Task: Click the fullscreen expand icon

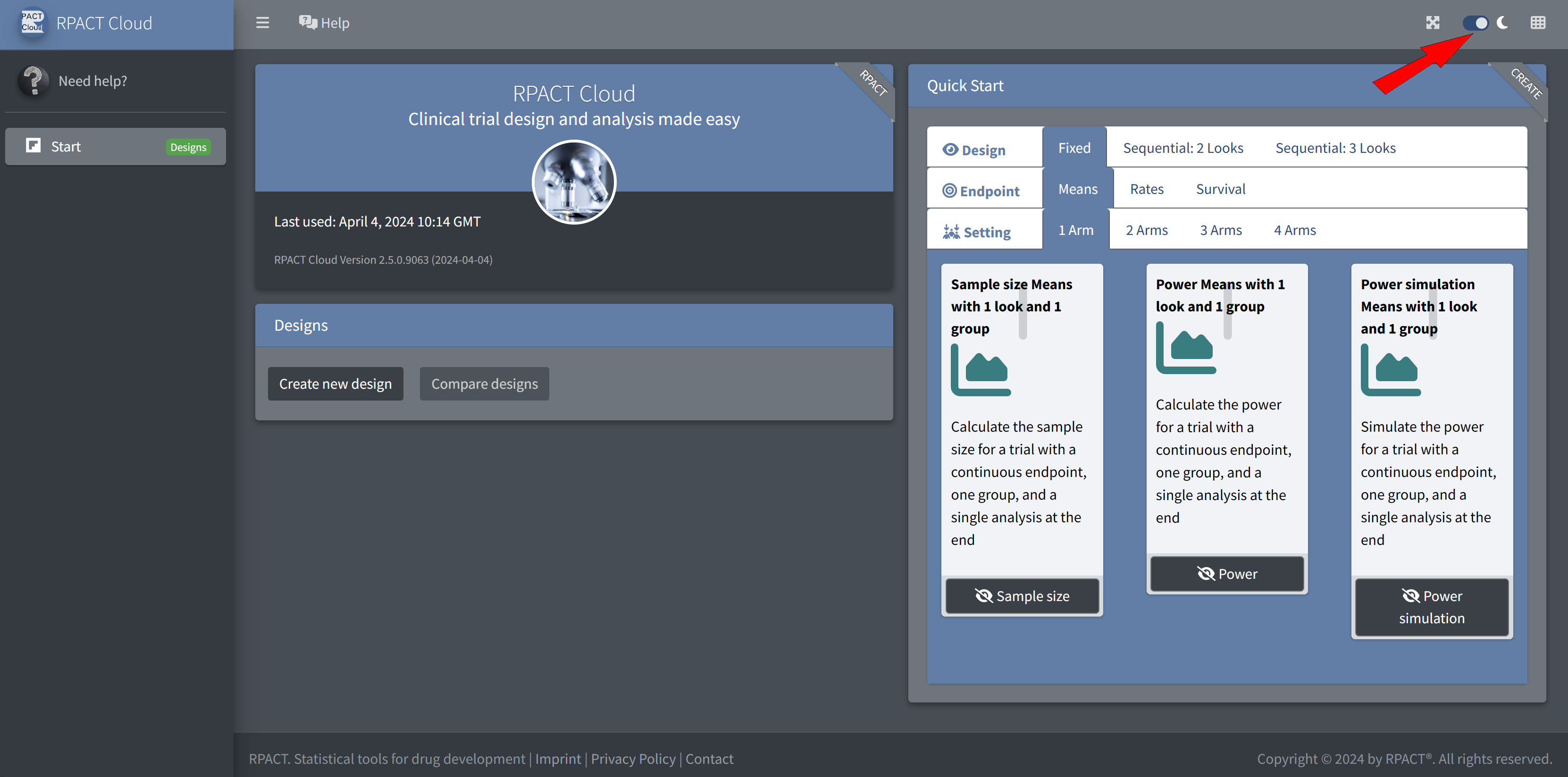Action: (x=1432, y=23)
